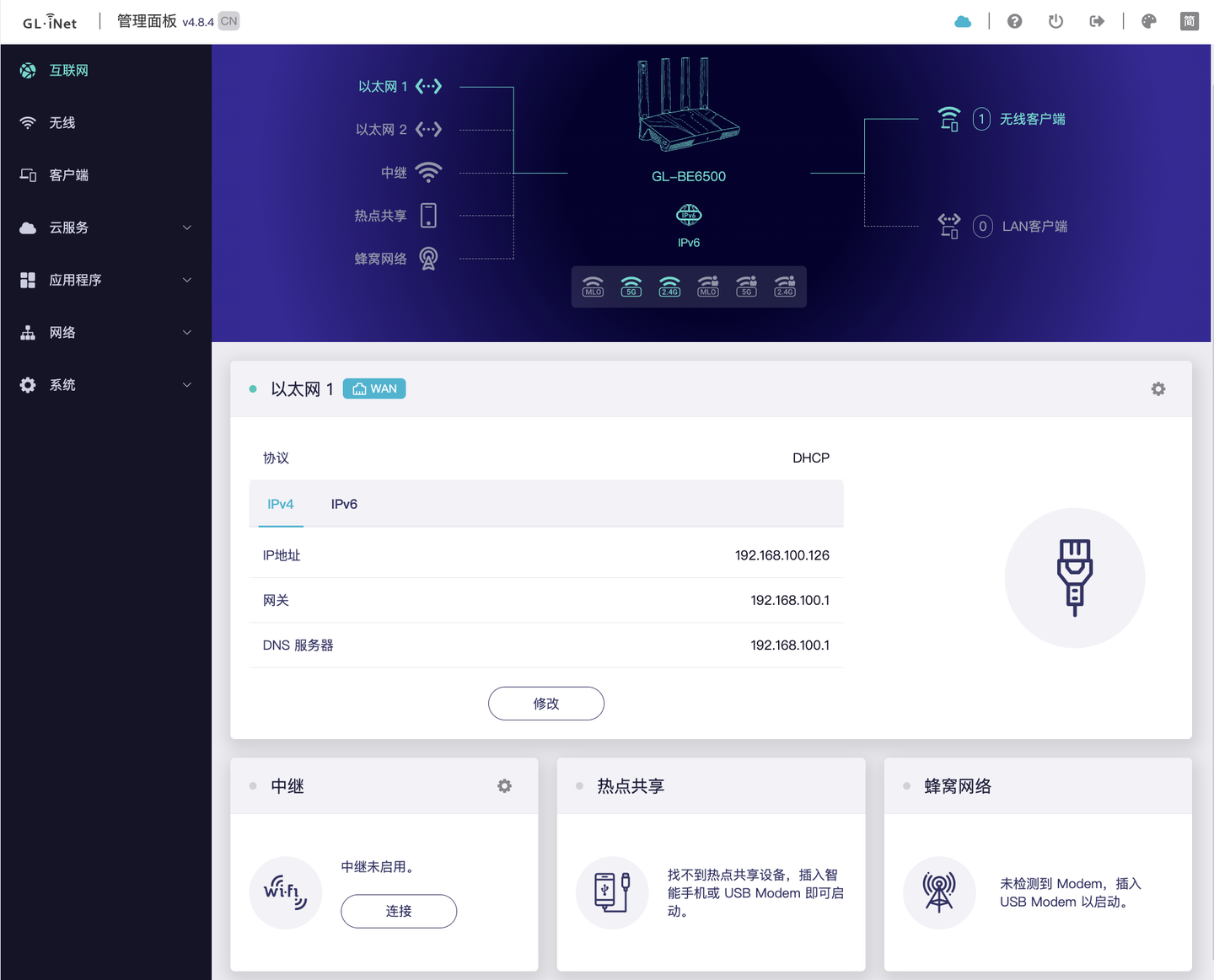This screenshot has width=1214, height=980.
Task: Open 中继 card settings gear
Action: point(504,786)
